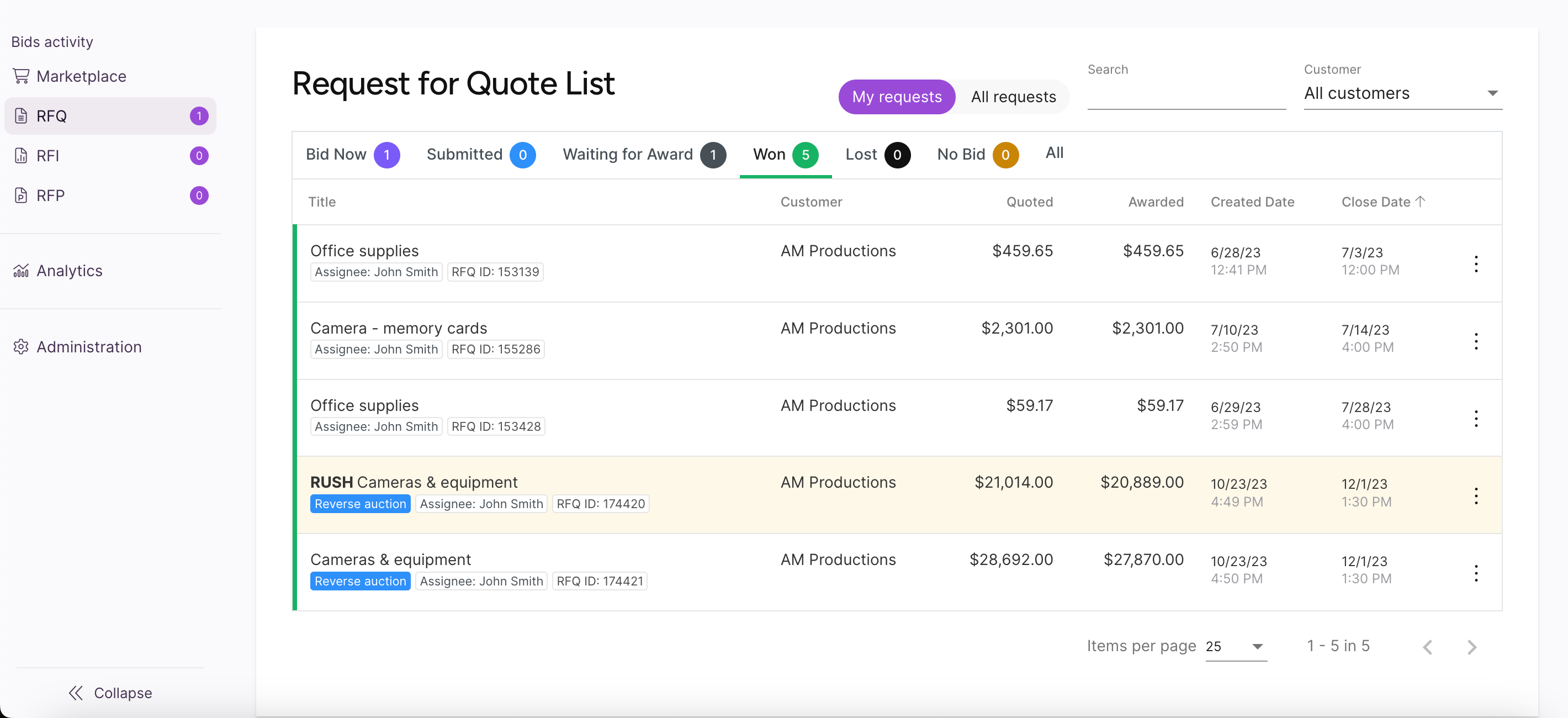The image size is (1568, 718).
Task: Click Reverse auction tag on RFQ 174421
Action: pyautogui.click(x=360, y=581)
